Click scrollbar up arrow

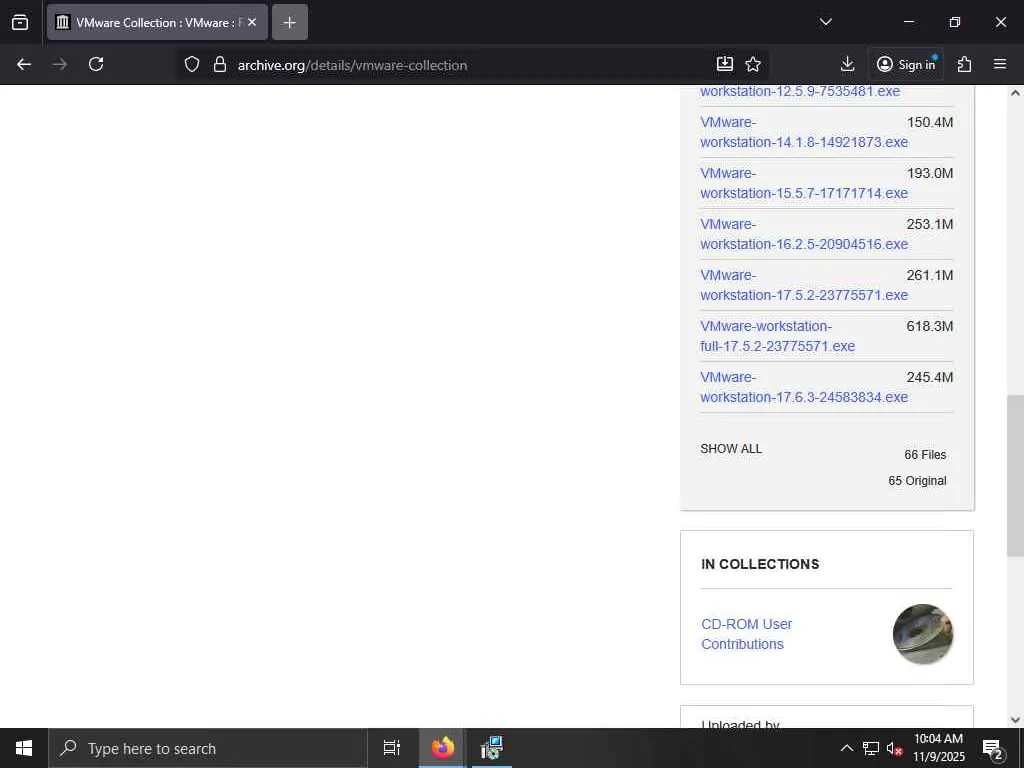point(1015,93)
